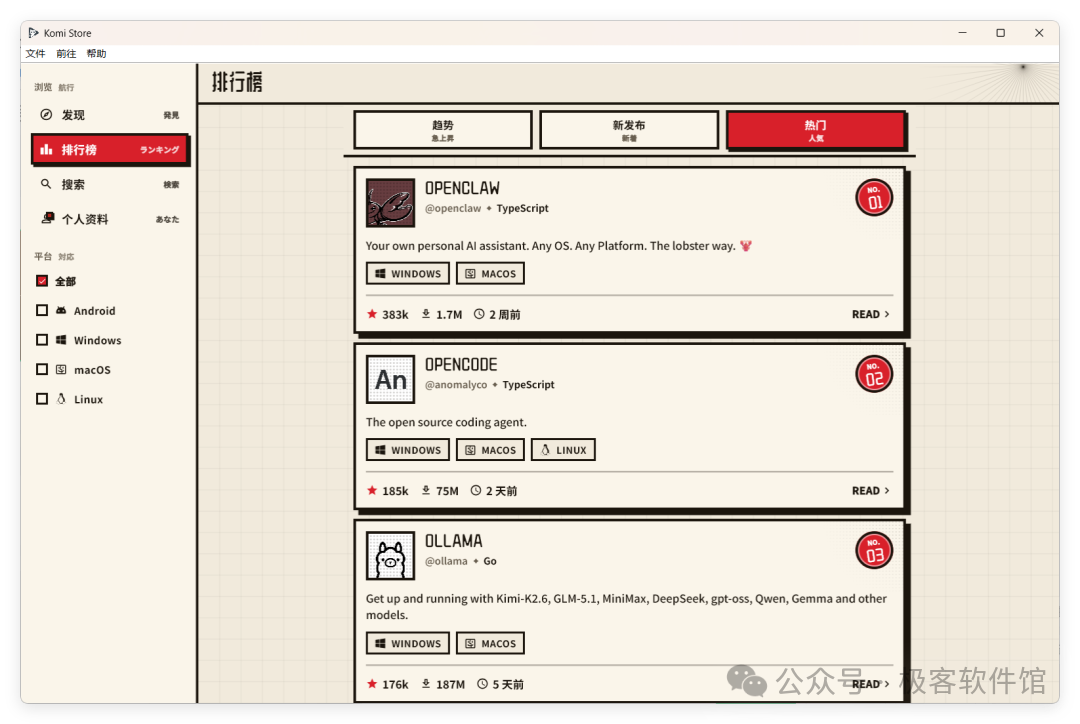Select the 热门 tab

coord(816,130)
